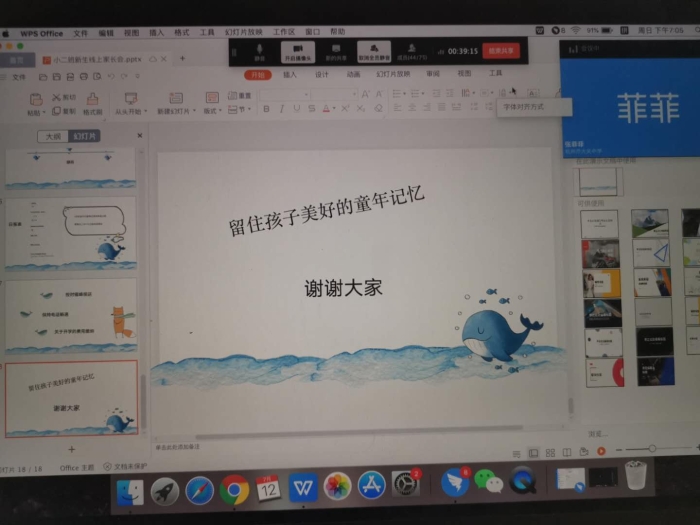Select the whale speech bubble slide thumbnail
This screenshot has height=525, width=700.
(x=71, y=234)
